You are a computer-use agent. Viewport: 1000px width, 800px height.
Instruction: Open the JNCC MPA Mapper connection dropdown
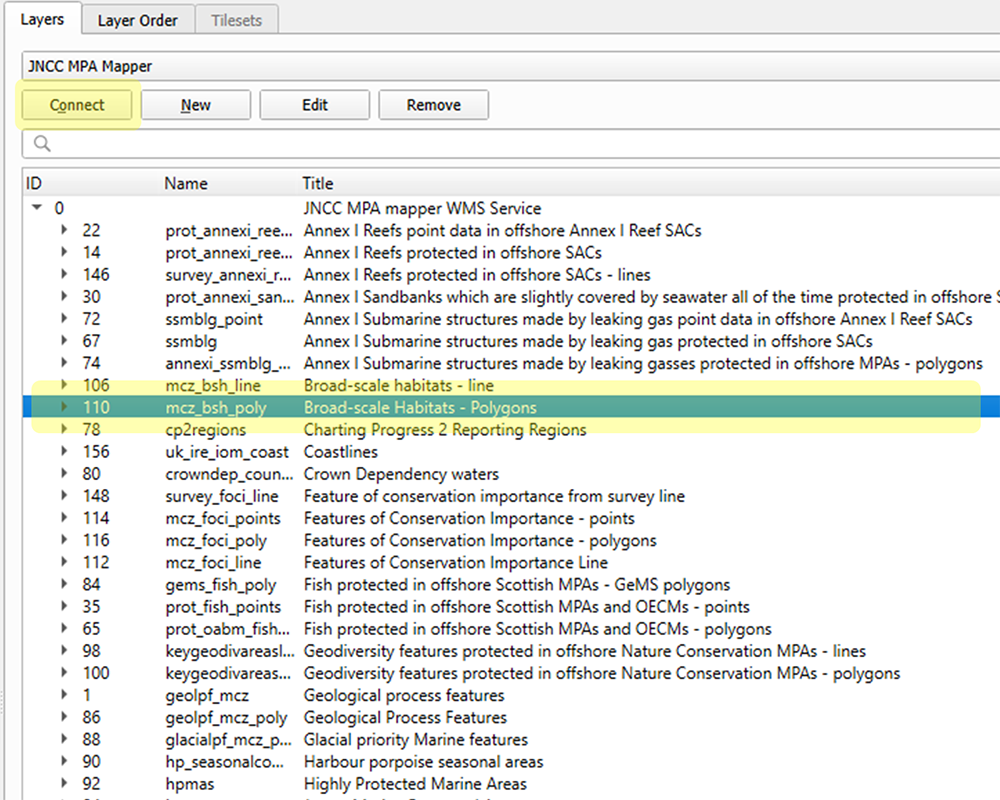pos(500,65)
